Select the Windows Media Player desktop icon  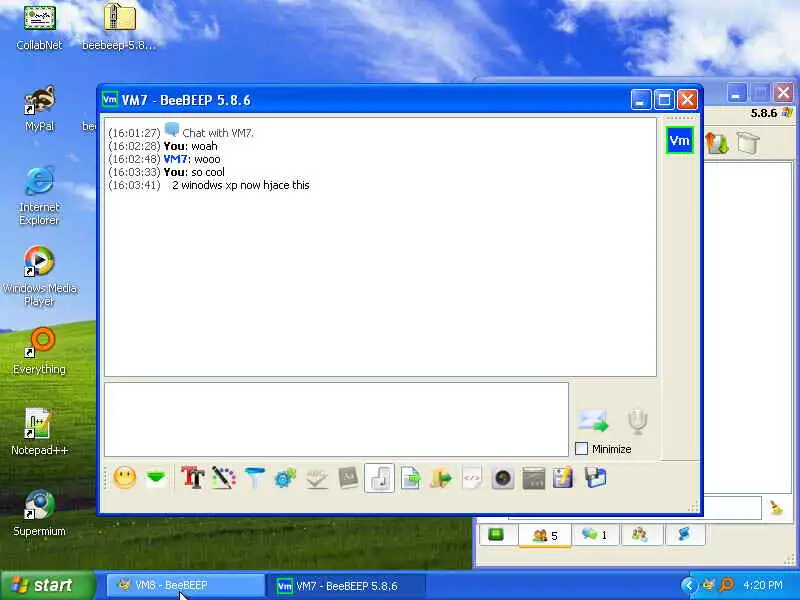pyautogui.click(x=39, y=277)
